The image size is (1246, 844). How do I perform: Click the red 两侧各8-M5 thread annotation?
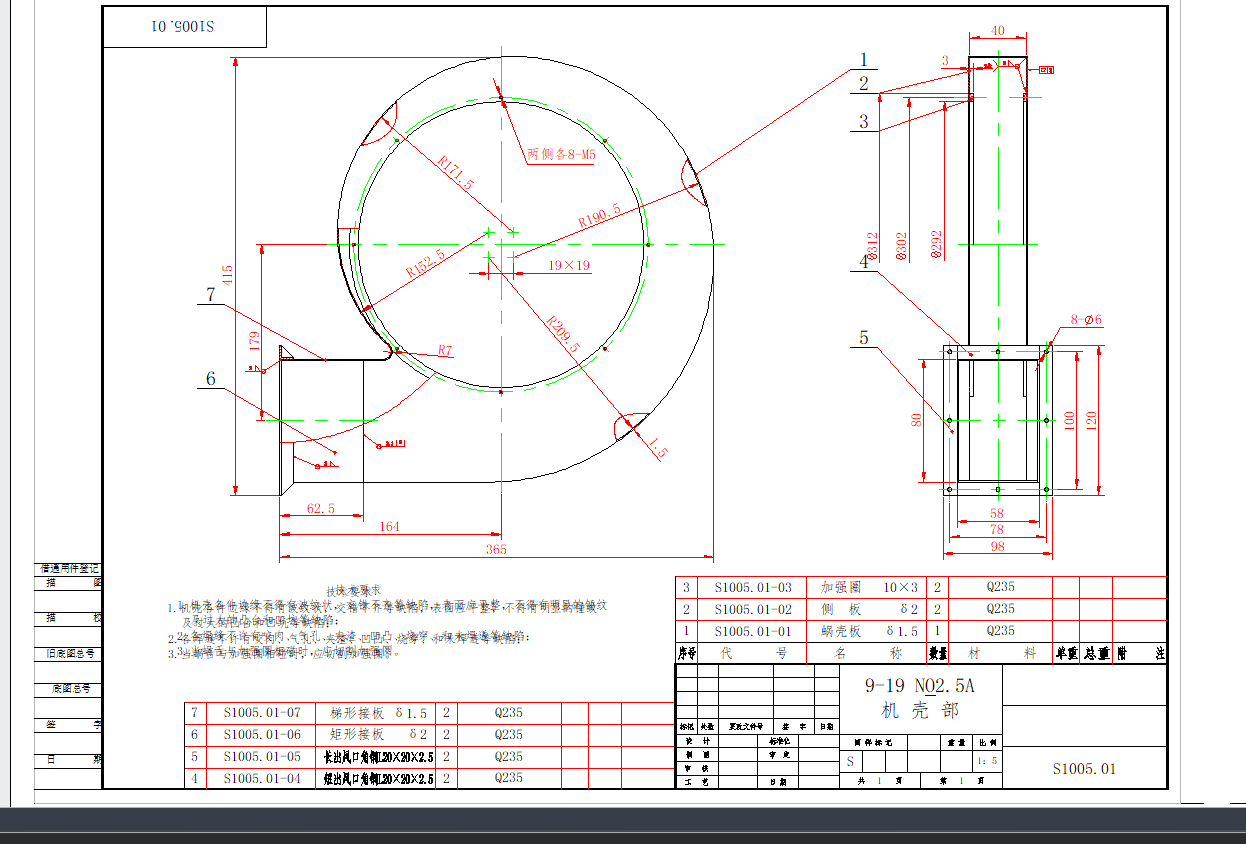561,155
